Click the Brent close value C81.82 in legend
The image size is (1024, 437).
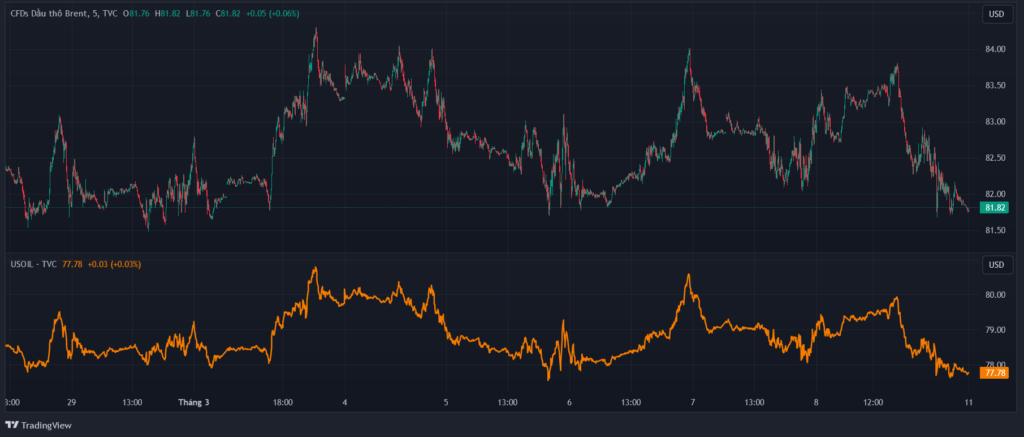coord(229,13)
